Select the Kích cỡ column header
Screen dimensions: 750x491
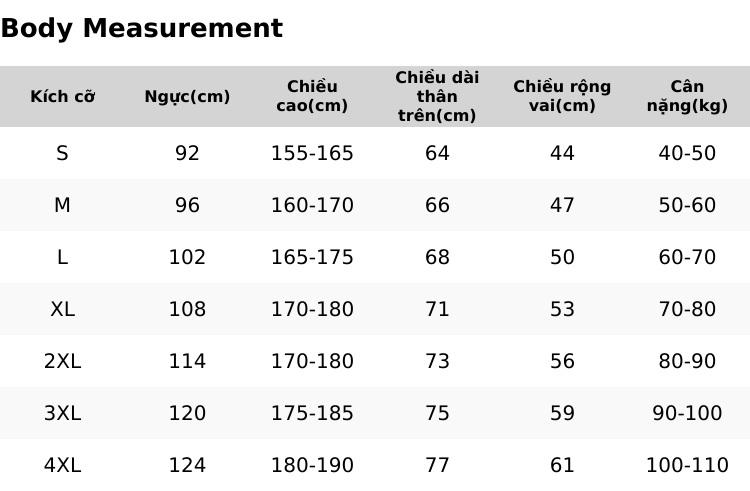point(63,96)
